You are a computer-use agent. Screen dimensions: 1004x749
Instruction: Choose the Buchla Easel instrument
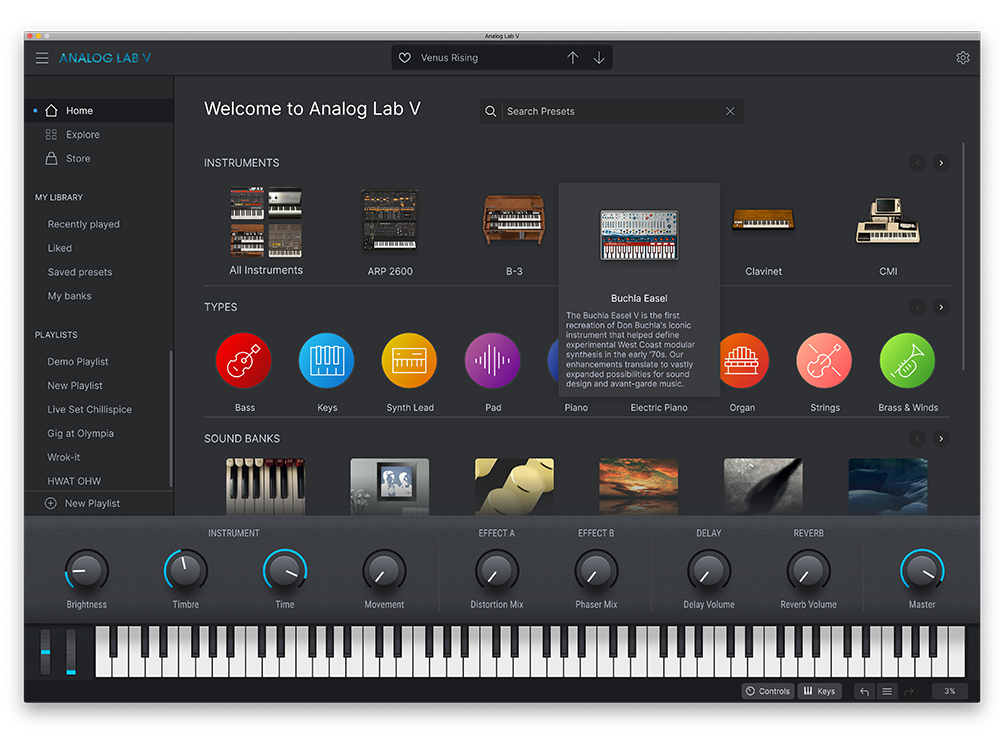[x=639, y=235]
